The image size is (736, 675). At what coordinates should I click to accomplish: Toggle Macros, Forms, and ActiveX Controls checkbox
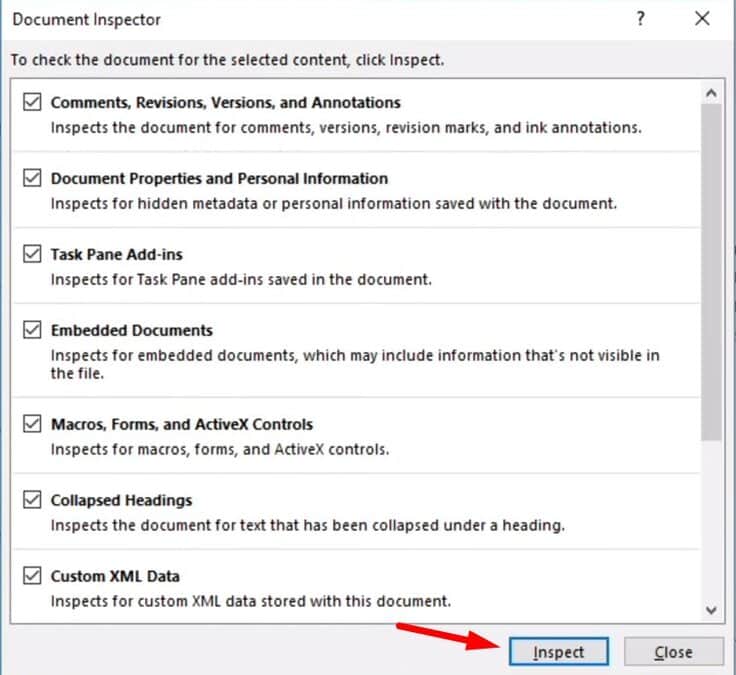32,424
